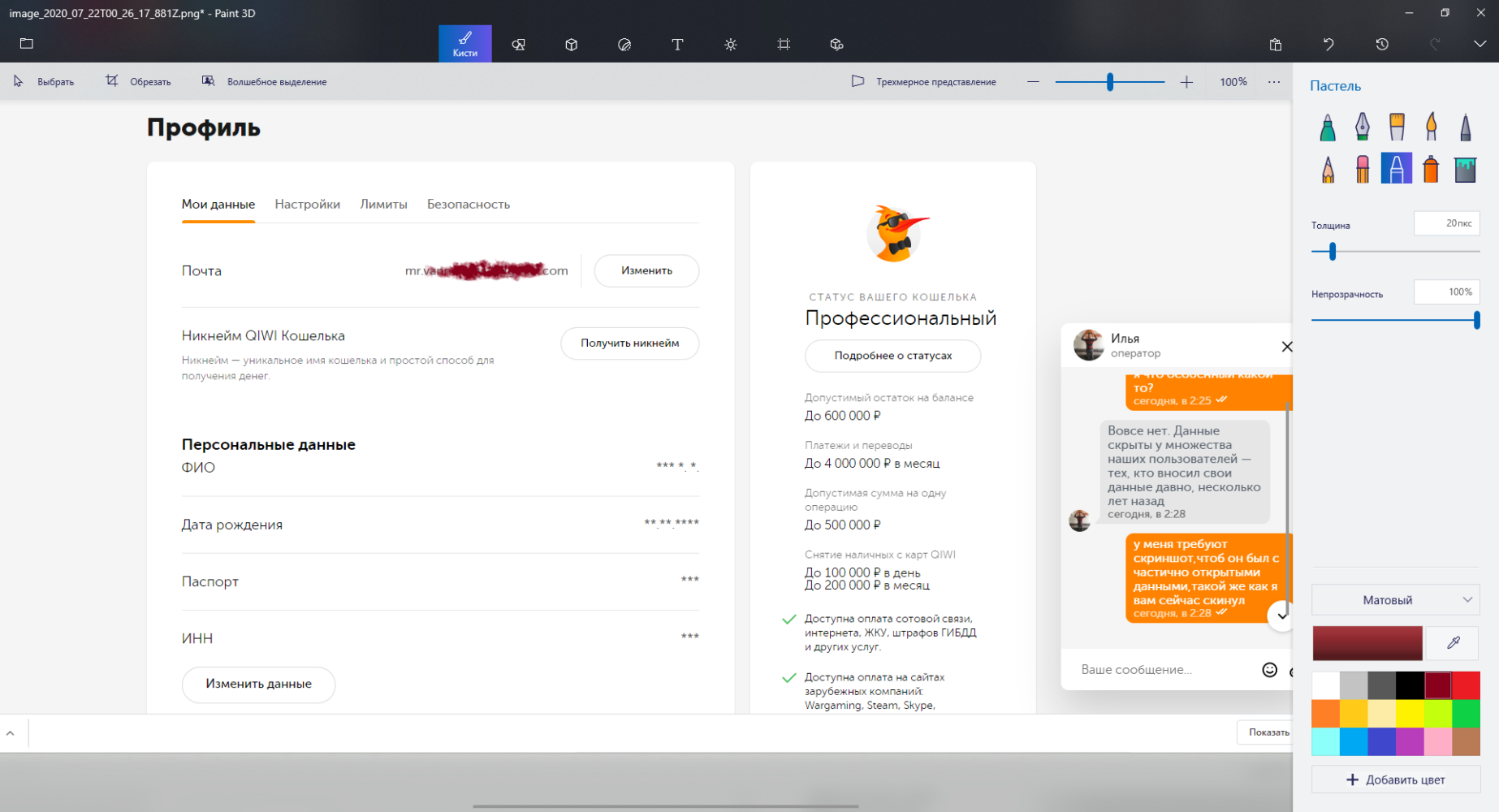This screenshot has height=812, width=1499.
Task: Click the Волшебное выделение button
Action: click(265, 82)
